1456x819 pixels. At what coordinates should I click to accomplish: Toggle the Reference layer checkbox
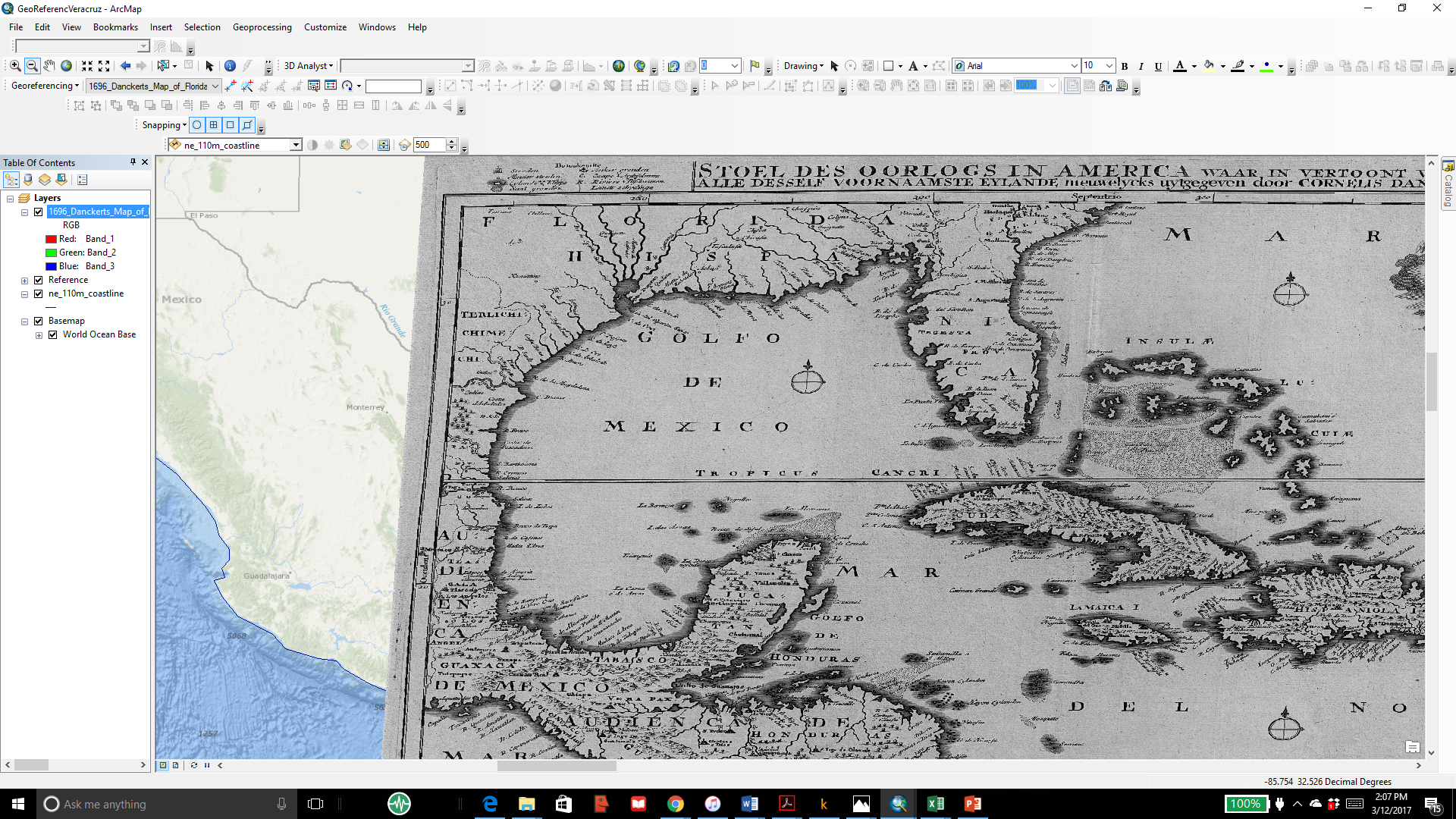point(38,280)
